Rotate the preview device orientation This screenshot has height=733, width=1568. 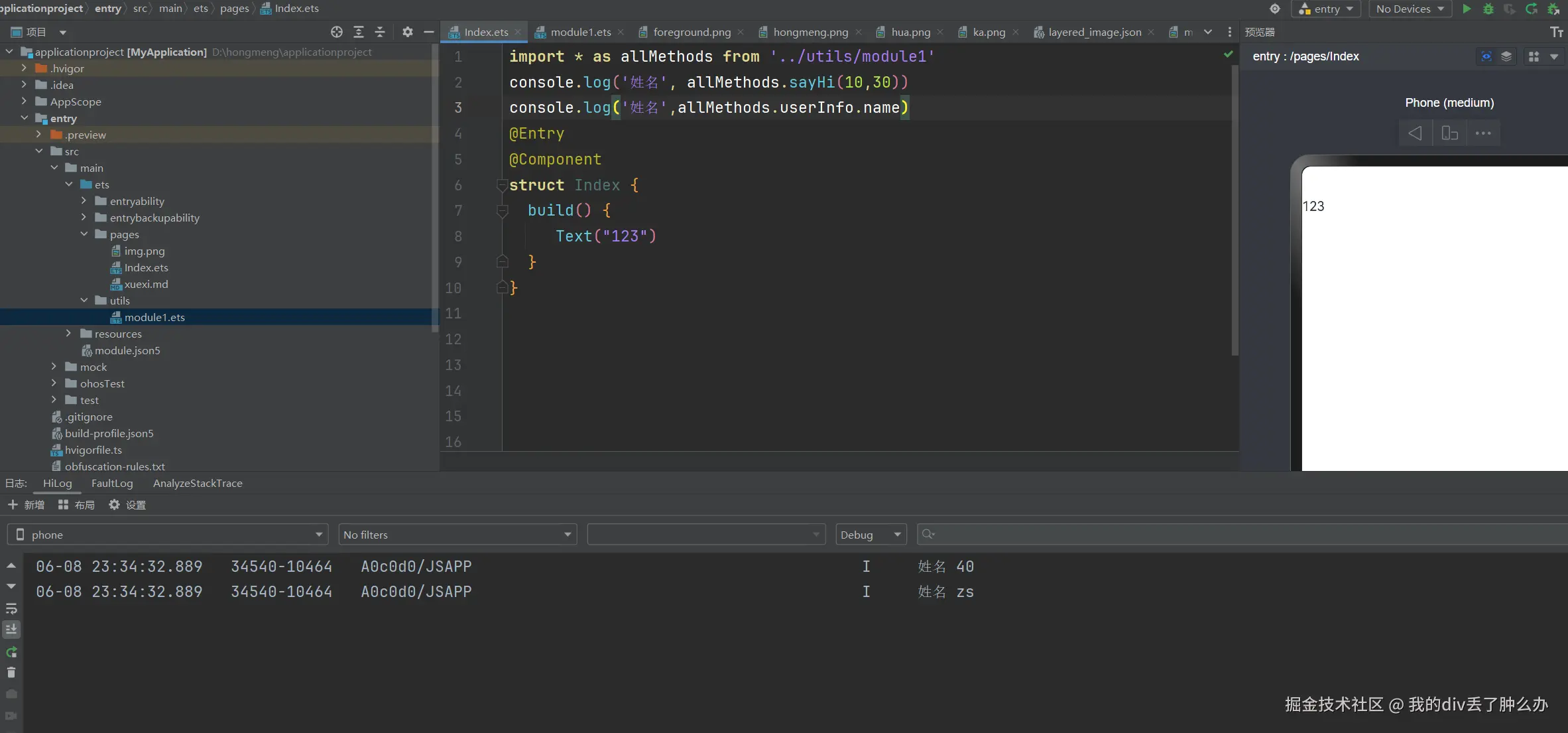click(x=1449, y=133)
